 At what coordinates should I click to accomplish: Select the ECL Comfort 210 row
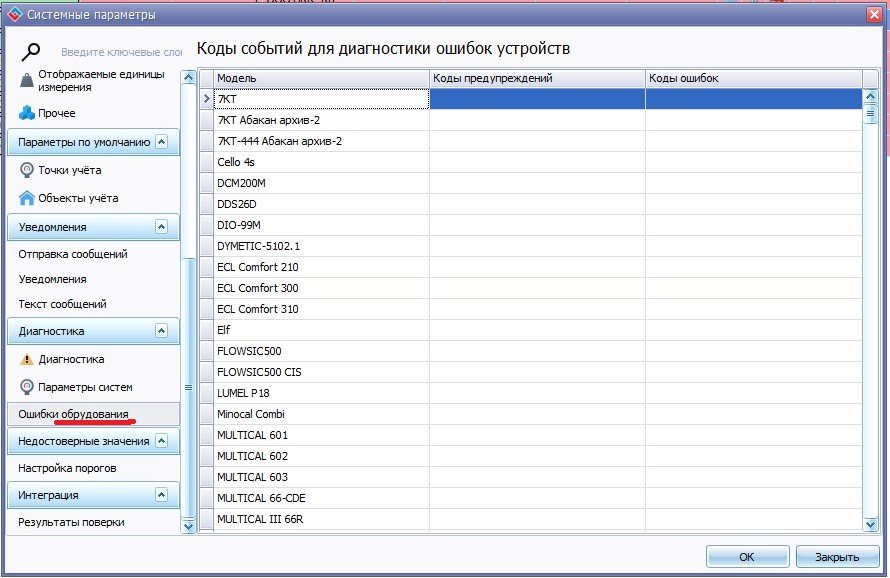tap(531, 267)
